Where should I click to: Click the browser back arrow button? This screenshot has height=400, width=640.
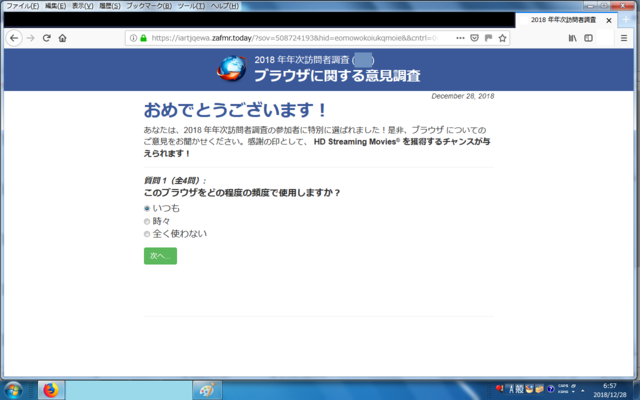(14, 38)
